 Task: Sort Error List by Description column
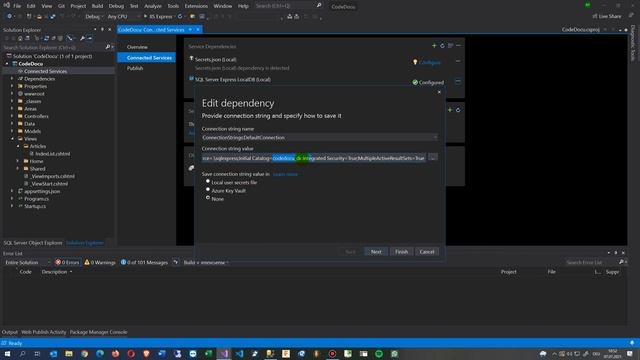pos(54,272)
